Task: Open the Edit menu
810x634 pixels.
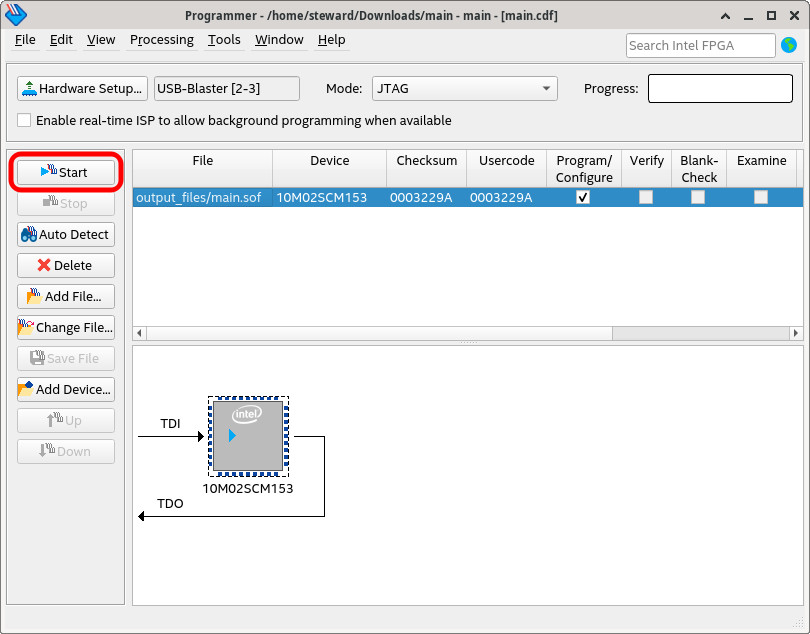Action: pyautogui.click(x=61, y=40)
